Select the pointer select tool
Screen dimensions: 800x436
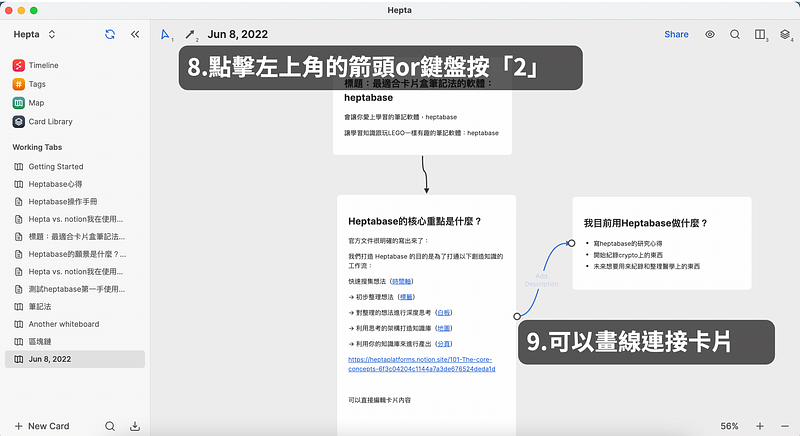(165, 34)
